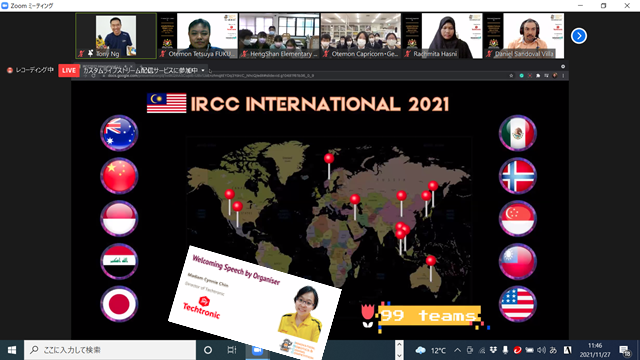Toggle the microphone tray icon
The height and width of the screenshot is (360, 640).
tap(505, 350)
